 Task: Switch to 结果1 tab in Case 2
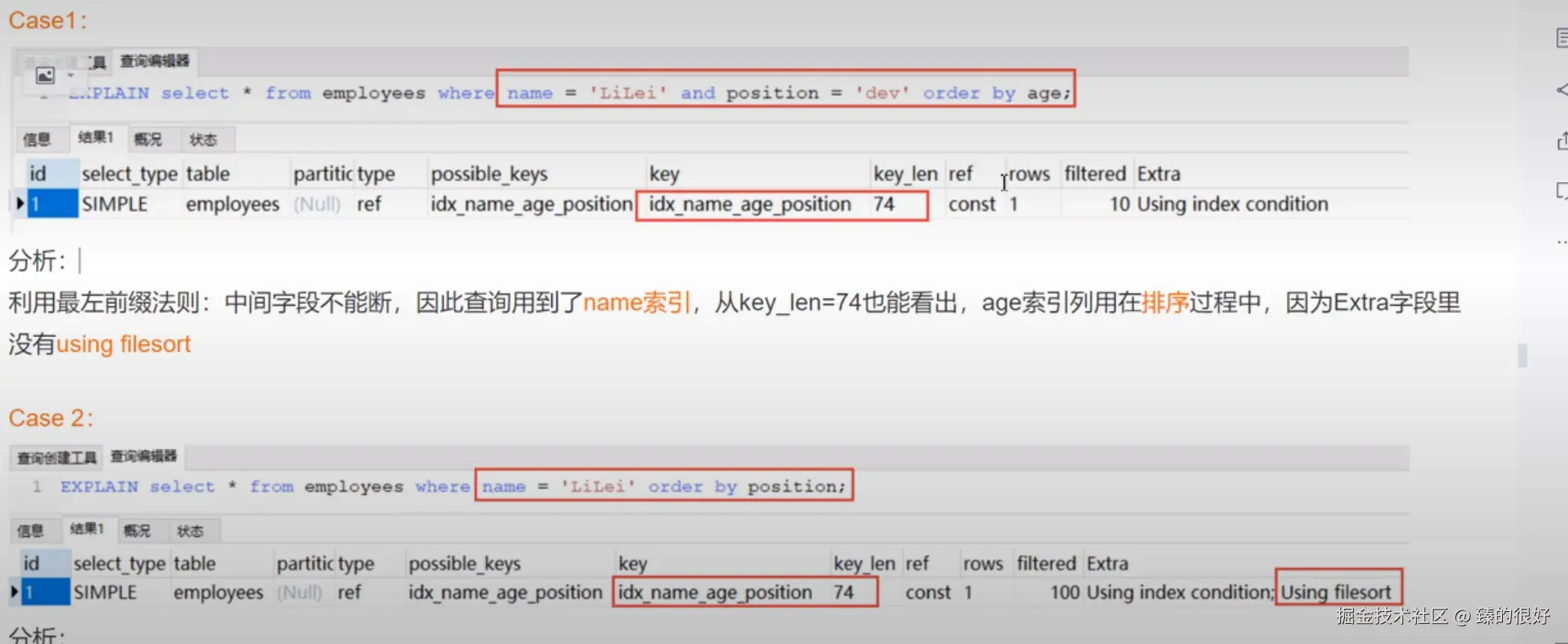pos(87,529)
